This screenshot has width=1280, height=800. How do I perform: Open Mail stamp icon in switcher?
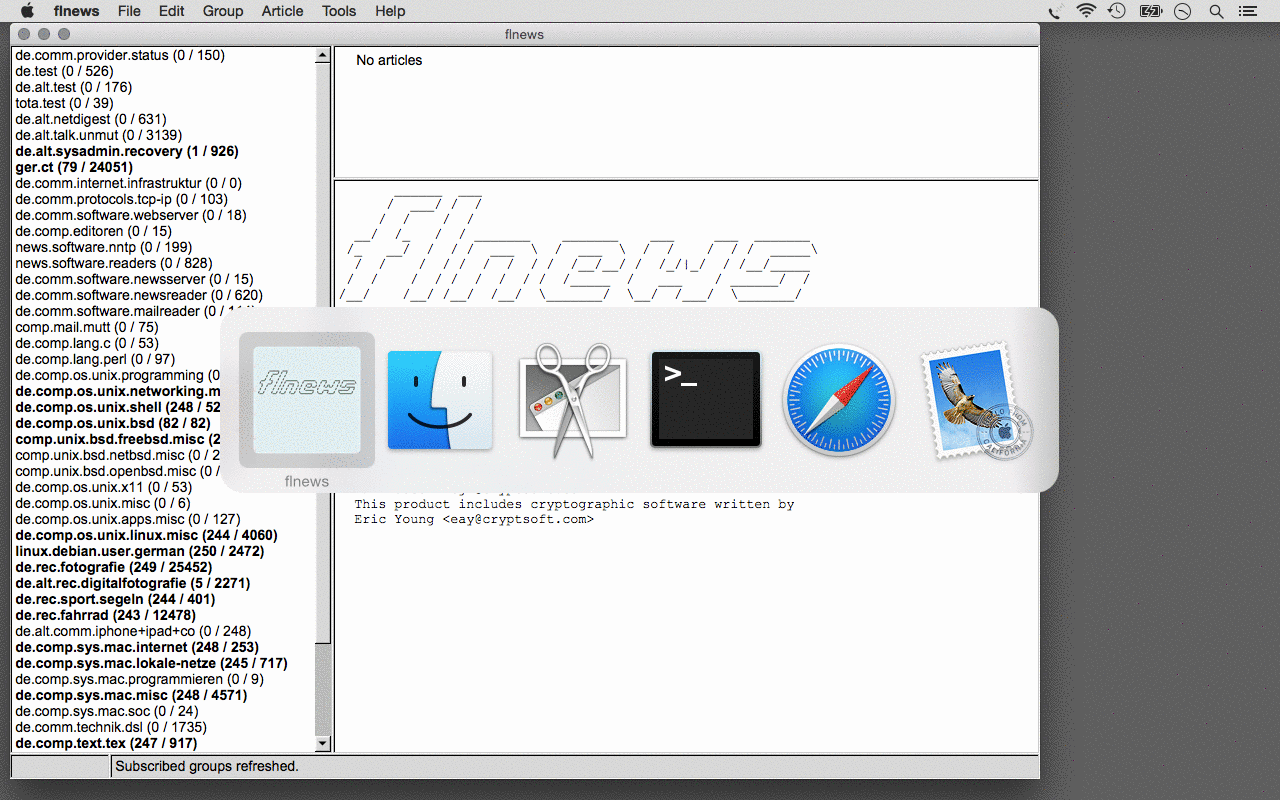[972, 399]
